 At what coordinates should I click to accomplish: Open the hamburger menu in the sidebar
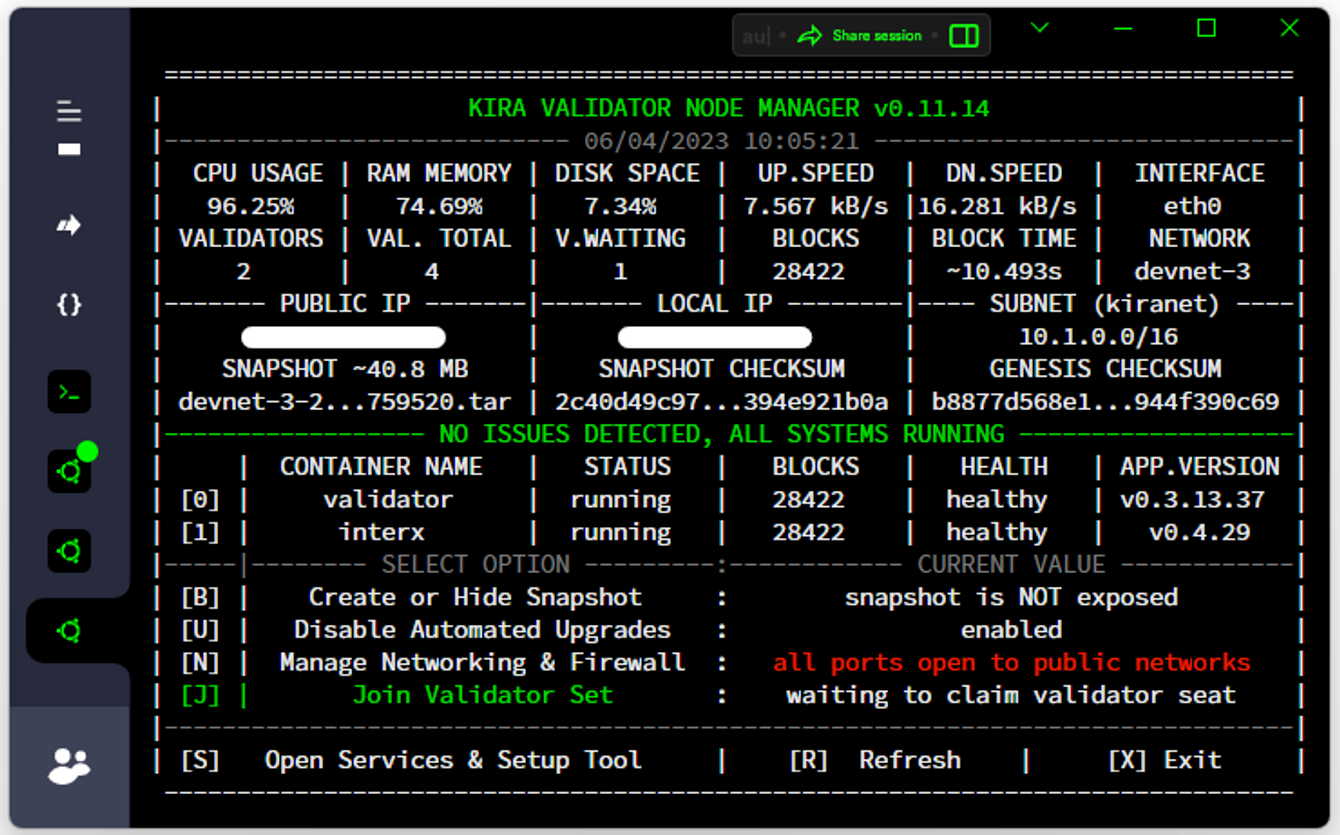(69, 111)
